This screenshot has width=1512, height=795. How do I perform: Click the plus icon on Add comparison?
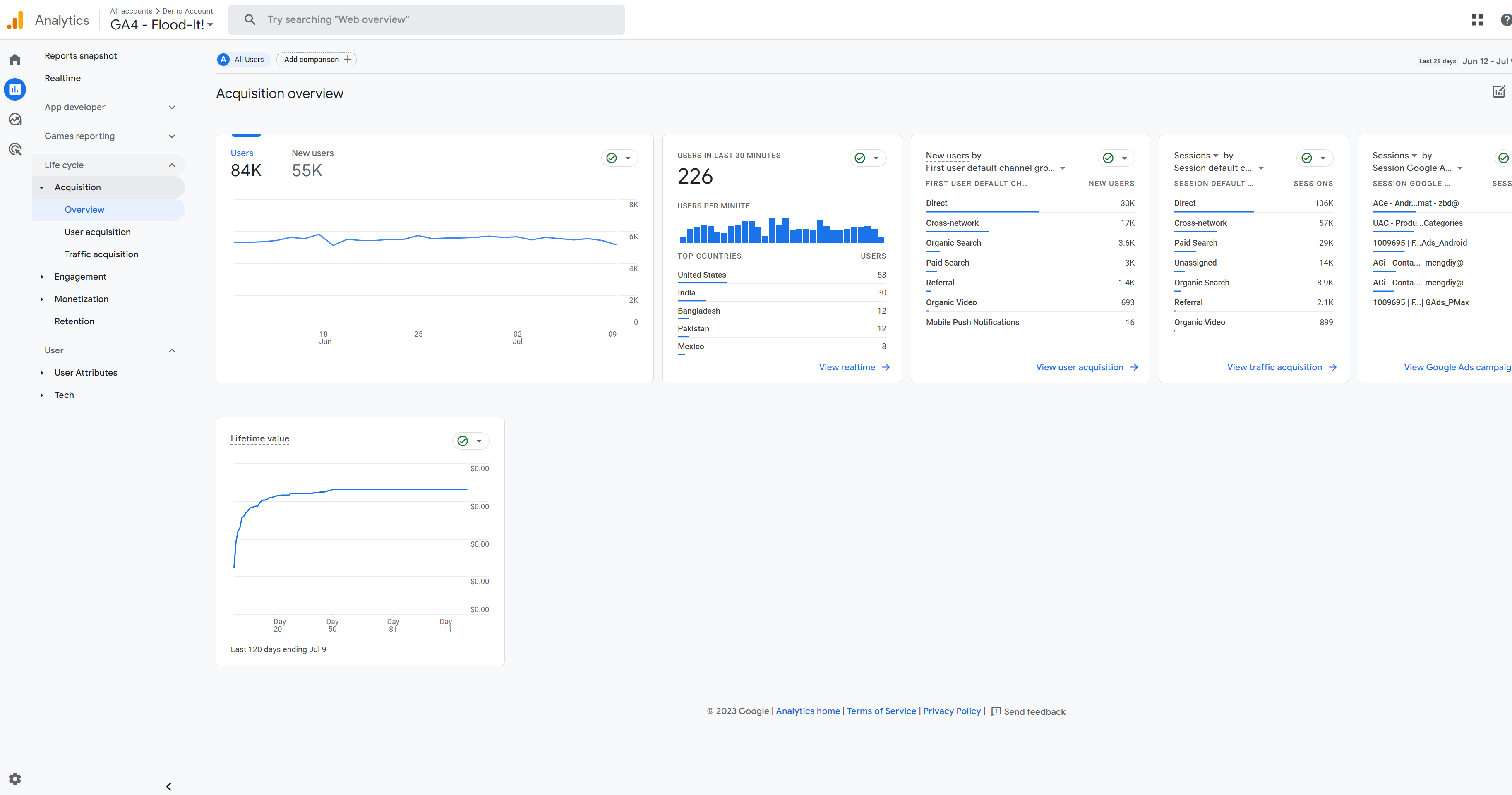coord(348,59)
